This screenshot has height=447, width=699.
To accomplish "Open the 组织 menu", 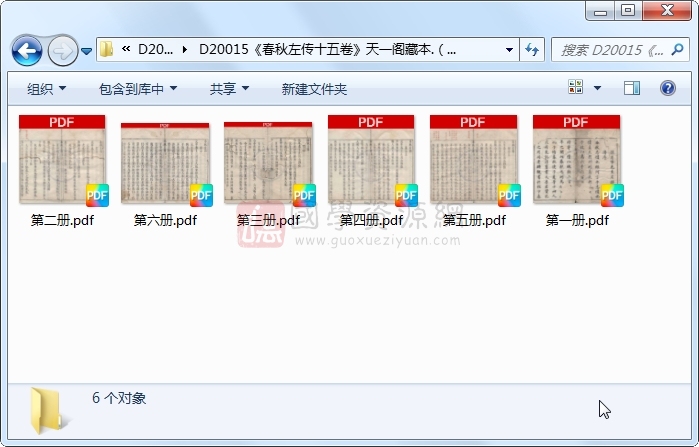I will [46, 89].
